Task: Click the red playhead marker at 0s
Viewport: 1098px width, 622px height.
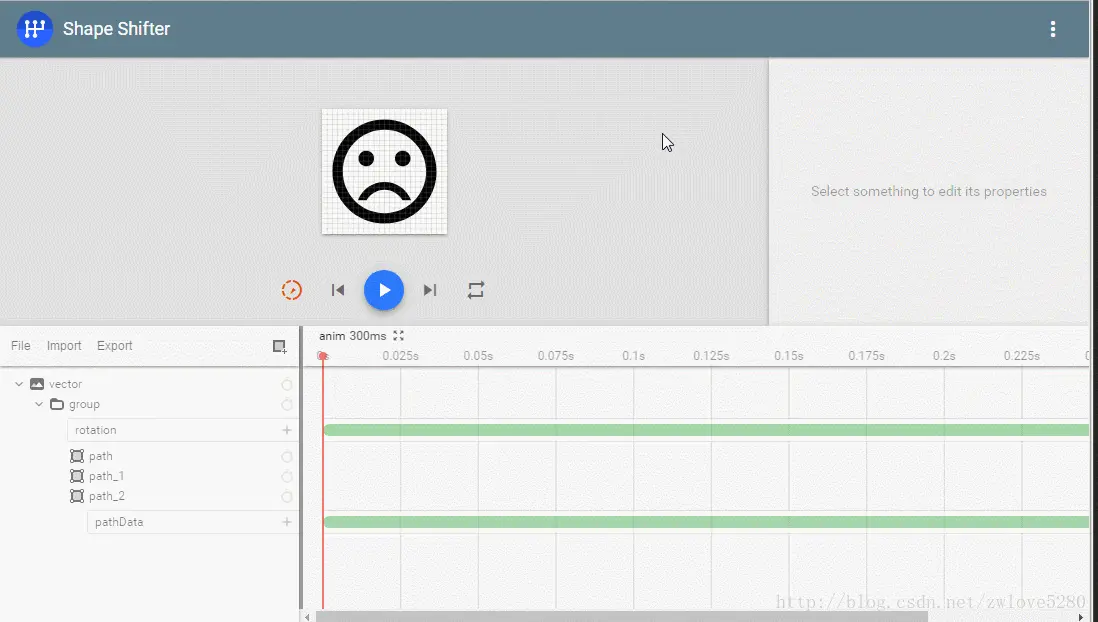Action: [323, 356]
